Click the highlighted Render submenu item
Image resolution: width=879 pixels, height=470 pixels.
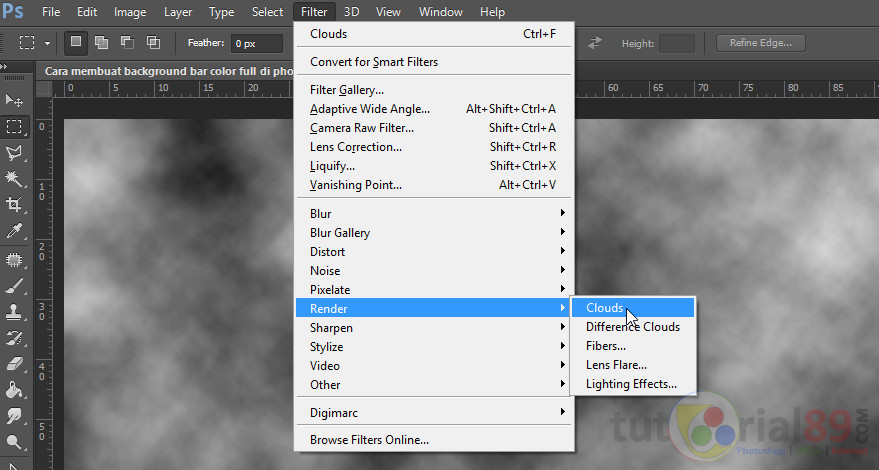[433, 308]
